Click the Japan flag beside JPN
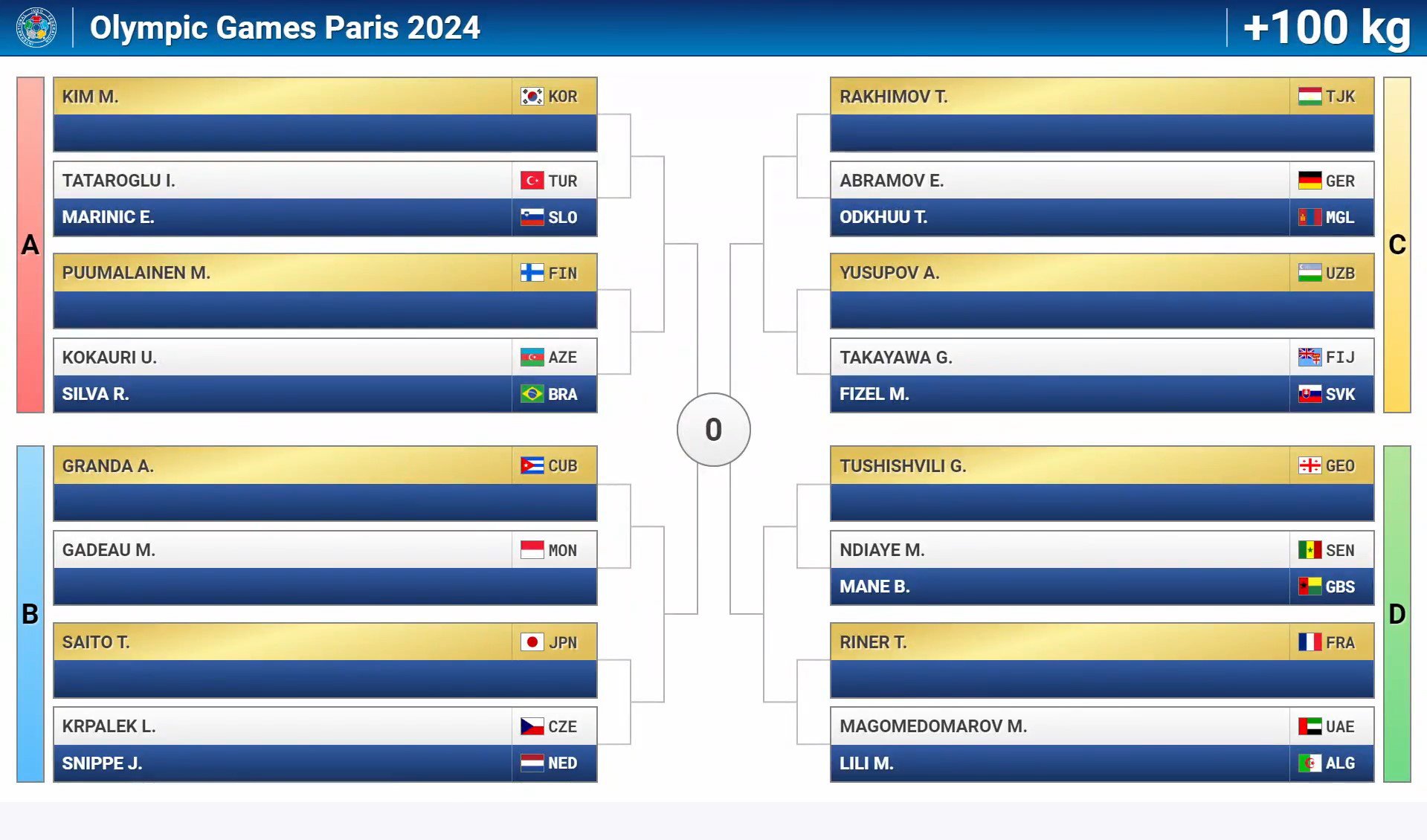The width and height of the screenshot is (1427, 840). click(532, 642)
